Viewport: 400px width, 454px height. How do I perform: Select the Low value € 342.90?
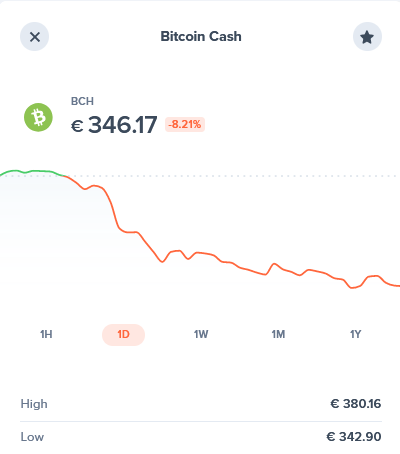354,437
